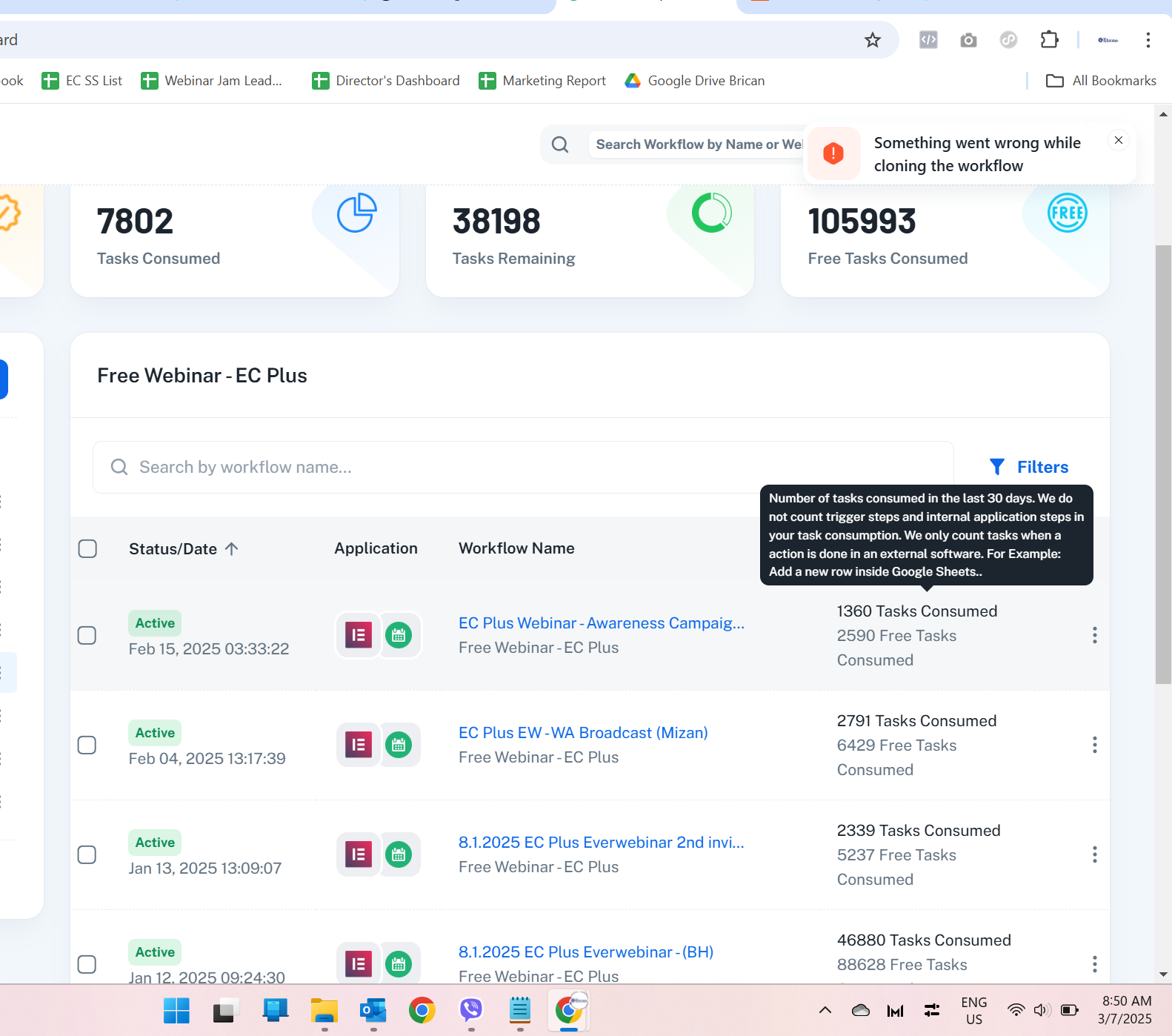Tick the select-all workflows checkbox
The width and height of the screenshot is (1172, 1036).
click(87, 548)
